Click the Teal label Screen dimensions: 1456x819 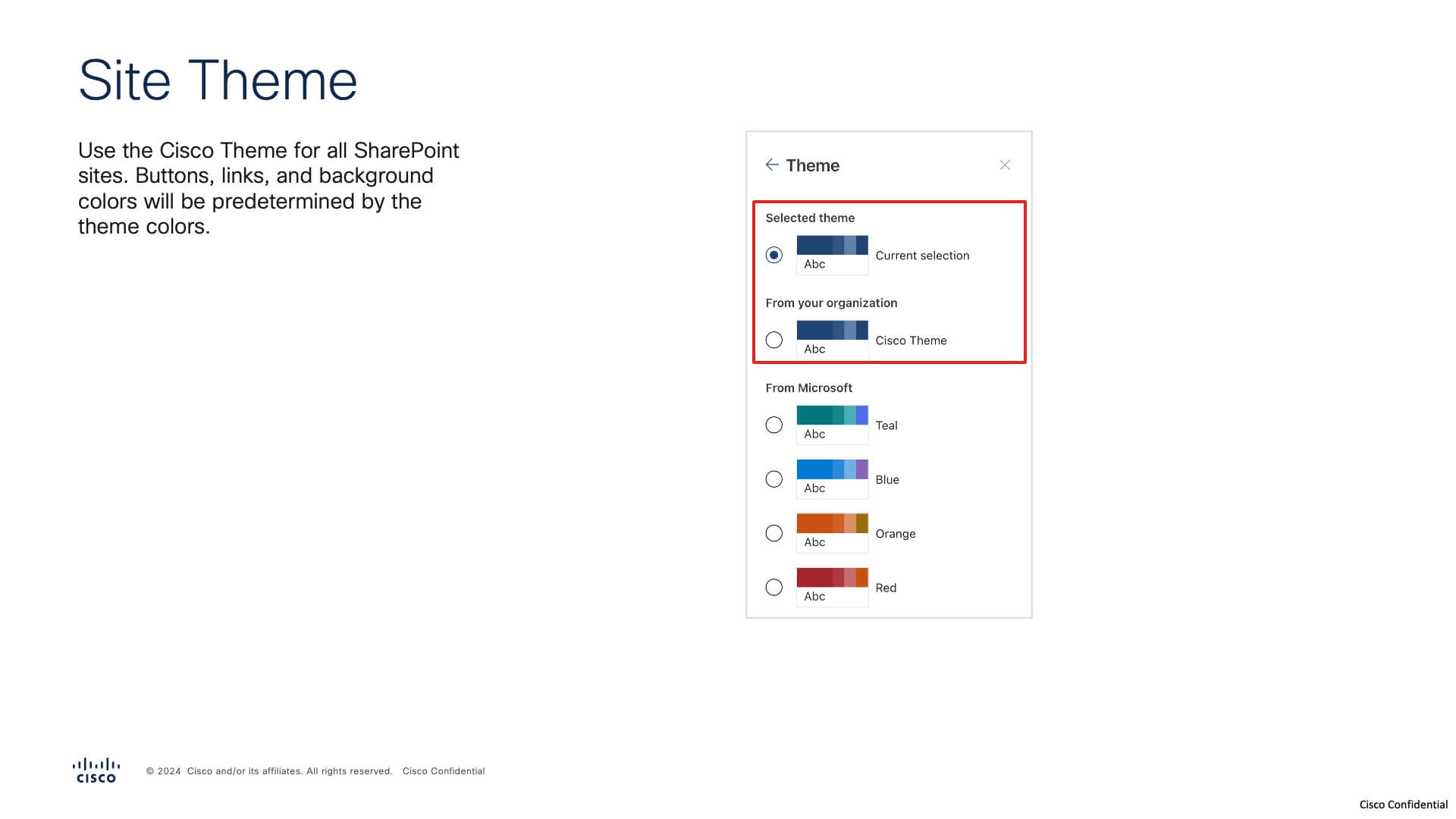886,425
